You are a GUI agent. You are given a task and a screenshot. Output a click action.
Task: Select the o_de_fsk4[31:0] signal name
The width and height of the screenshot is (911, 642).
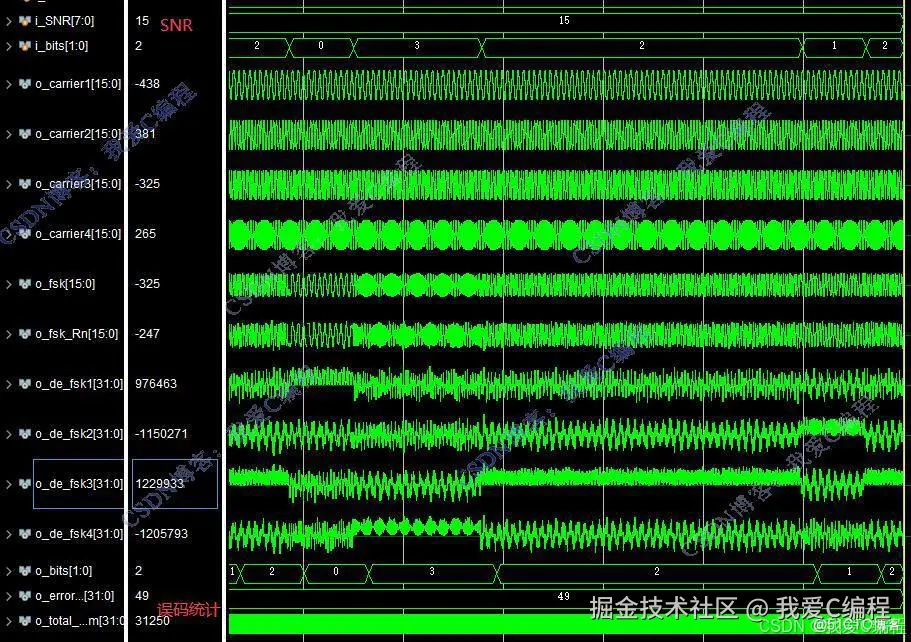click(x=79, y=534)
